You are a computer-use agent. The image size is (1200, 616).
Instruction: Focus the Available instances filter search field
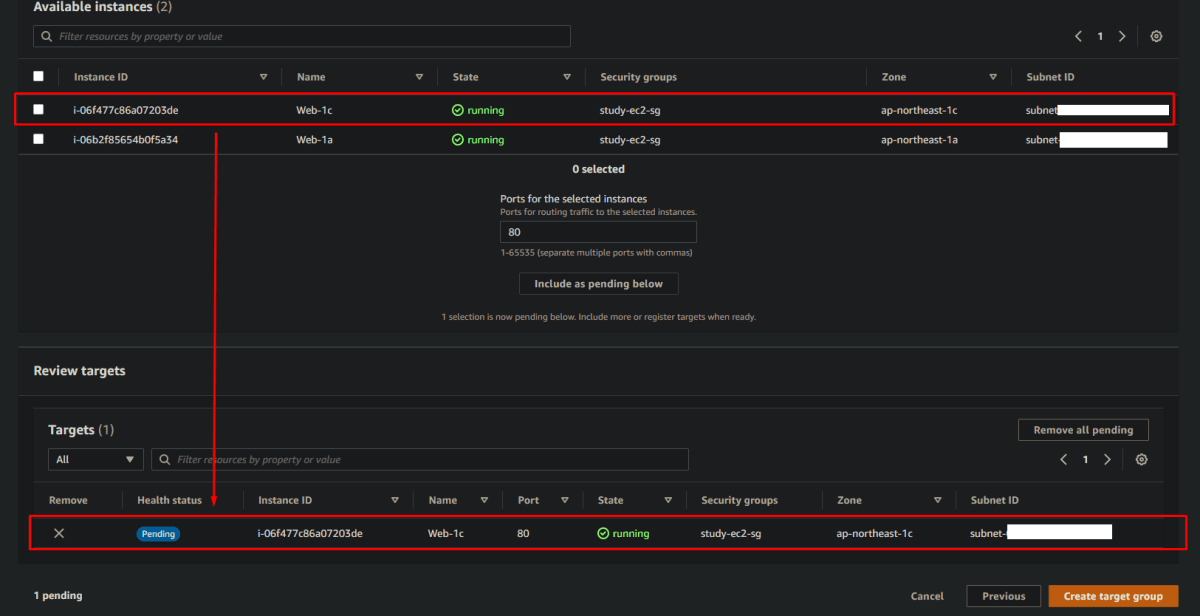click(302, 36)
